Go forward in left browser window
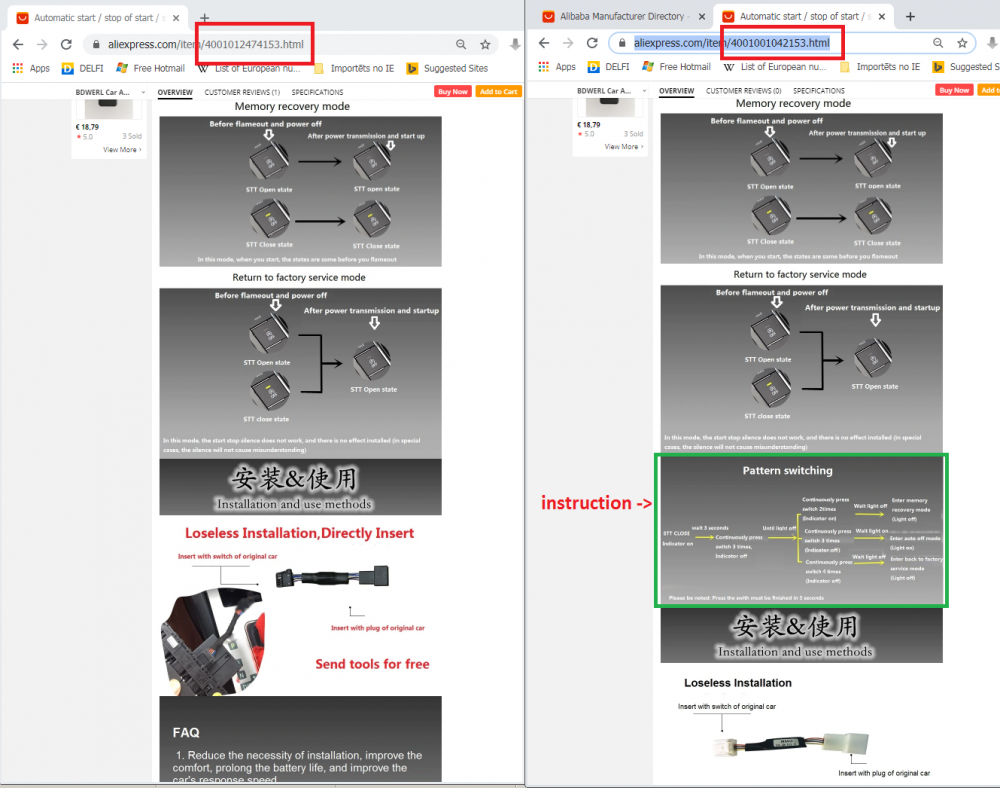Screen dimensions: 1000x788 click(x=42, y=45)
